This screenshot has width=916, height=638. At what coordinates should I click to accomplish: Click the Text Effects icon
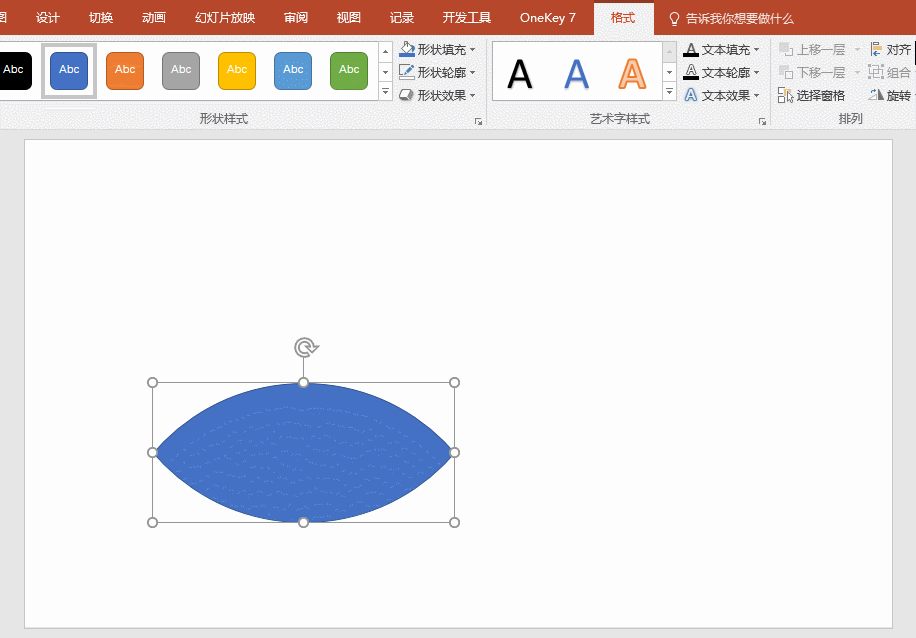(691, 95)
